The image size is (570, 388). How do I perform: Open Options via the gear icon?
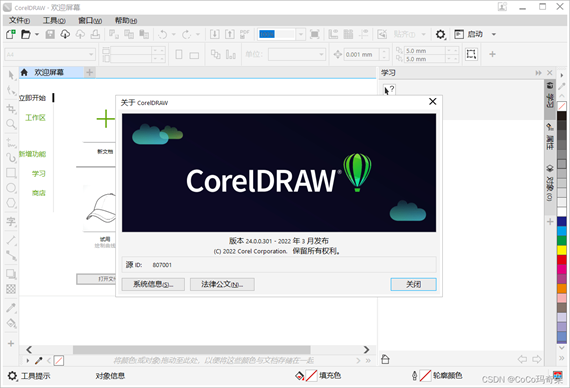click(440, 35)
